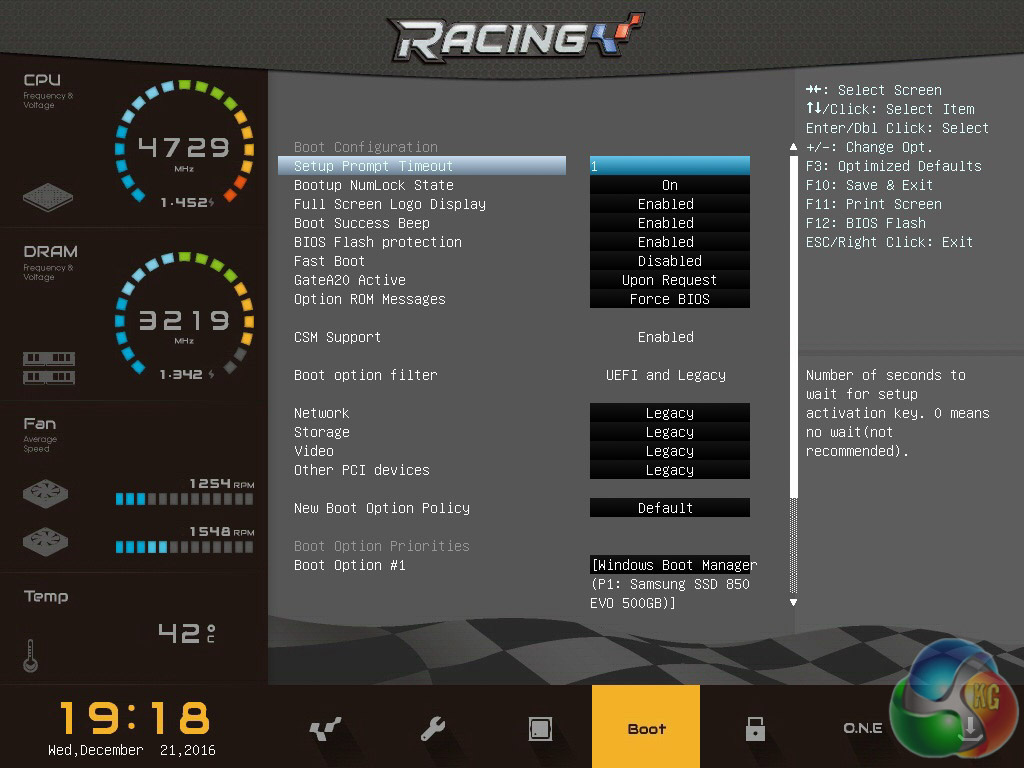This screenshot has height=768, width=1024.
Task: Open the Storage Legacy option dropdown
Action: click(669, 432)
